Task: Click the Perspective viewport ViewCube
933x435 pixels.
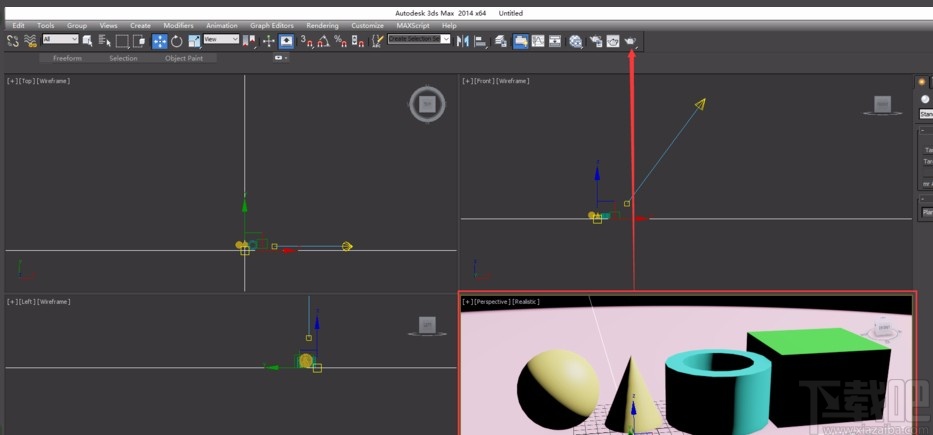Action: tap(884, 328)
